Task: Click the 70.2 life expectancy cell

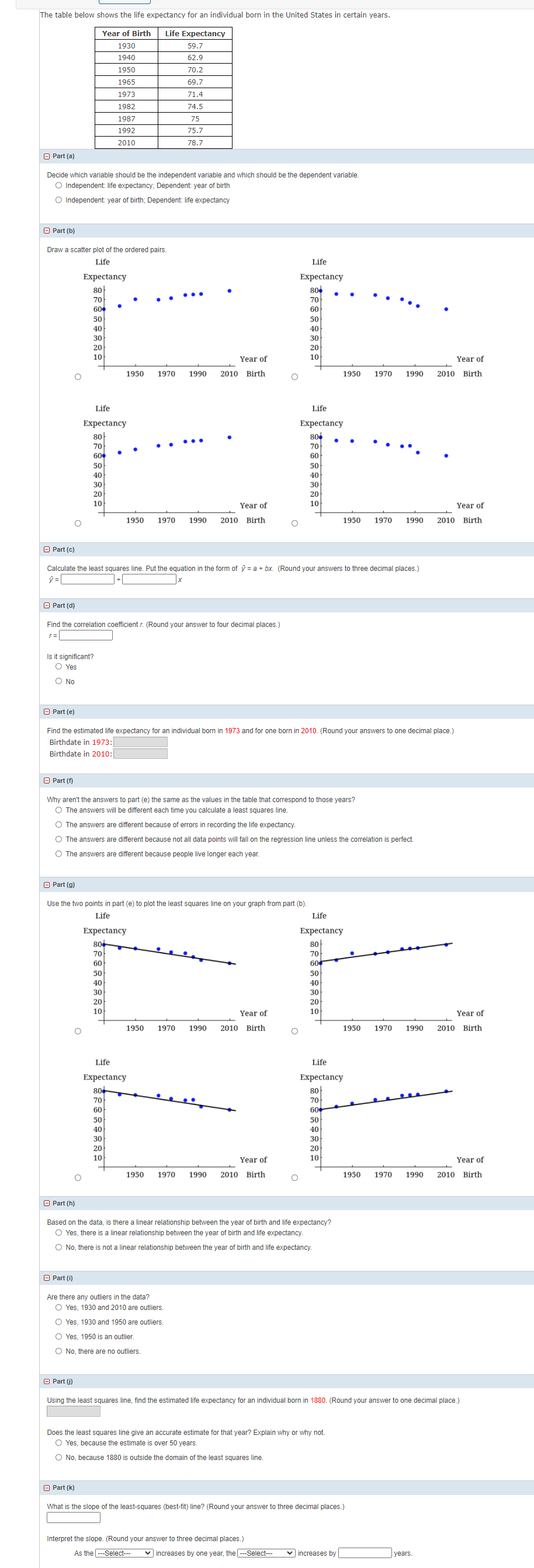Action: tap(196, 70)
